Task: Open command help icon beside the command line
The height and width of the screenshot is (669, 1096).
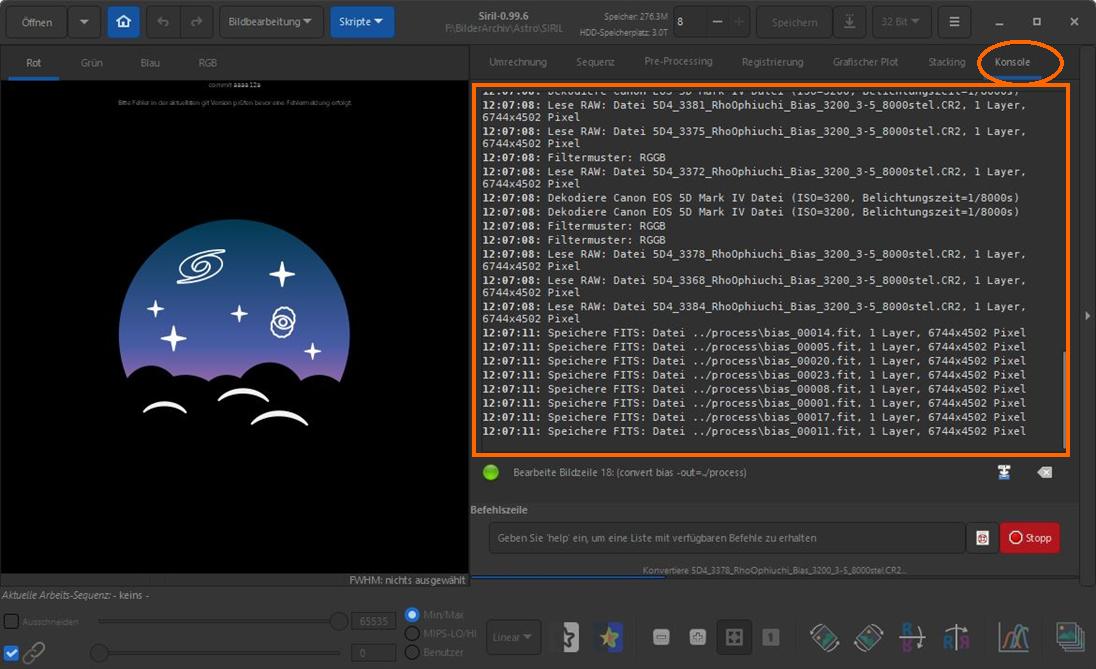Action: point(982,538)
